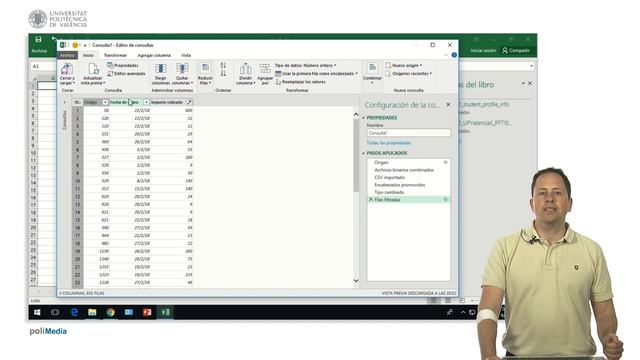
Task: Click the Compartir button in Excel window
Action: 516,50
